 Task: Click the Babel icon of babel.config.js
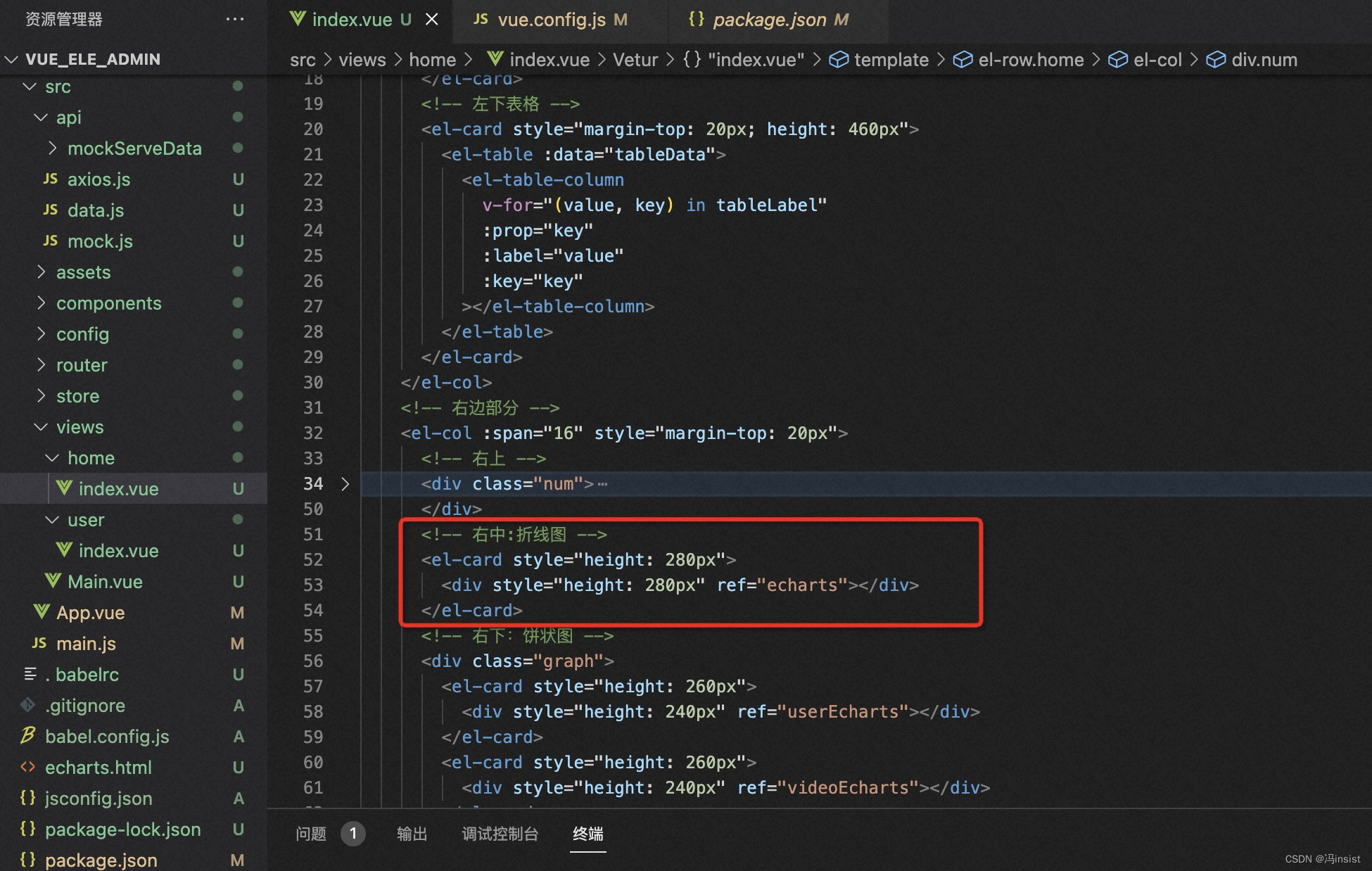28,736
